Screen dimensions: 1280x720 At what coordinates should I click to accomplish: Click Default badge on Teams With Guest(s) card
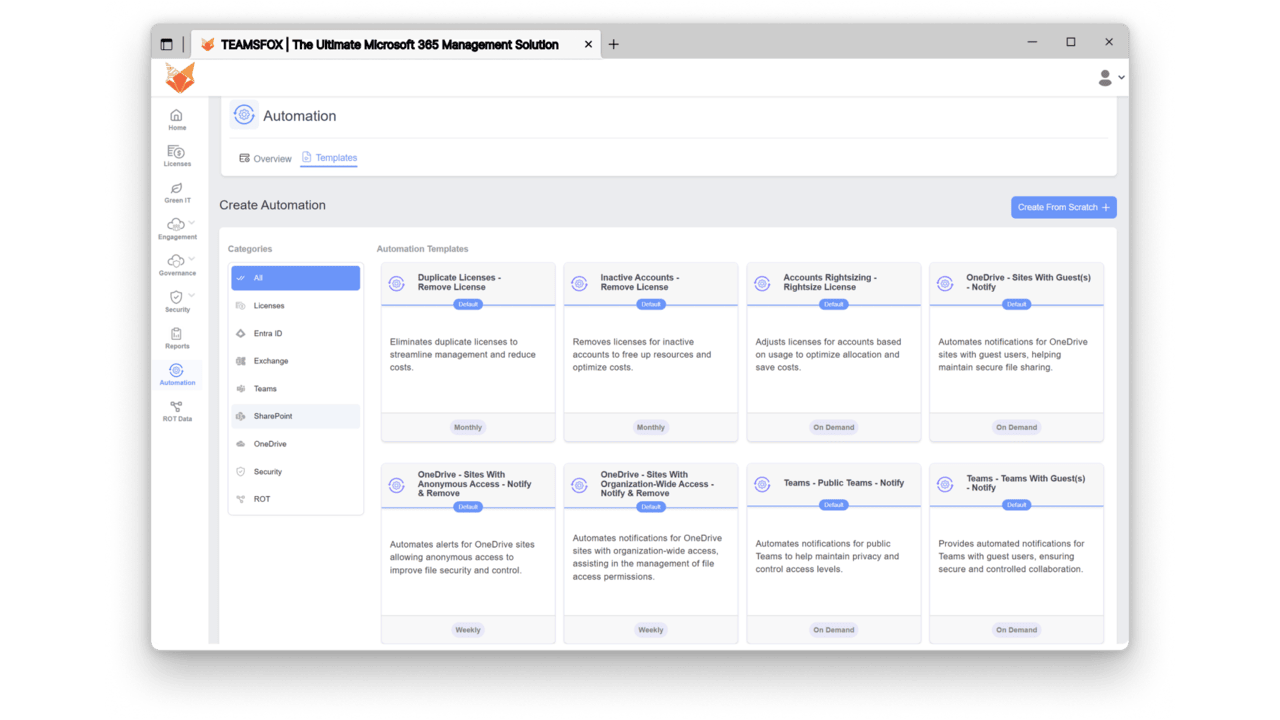tap(1016, 505)
